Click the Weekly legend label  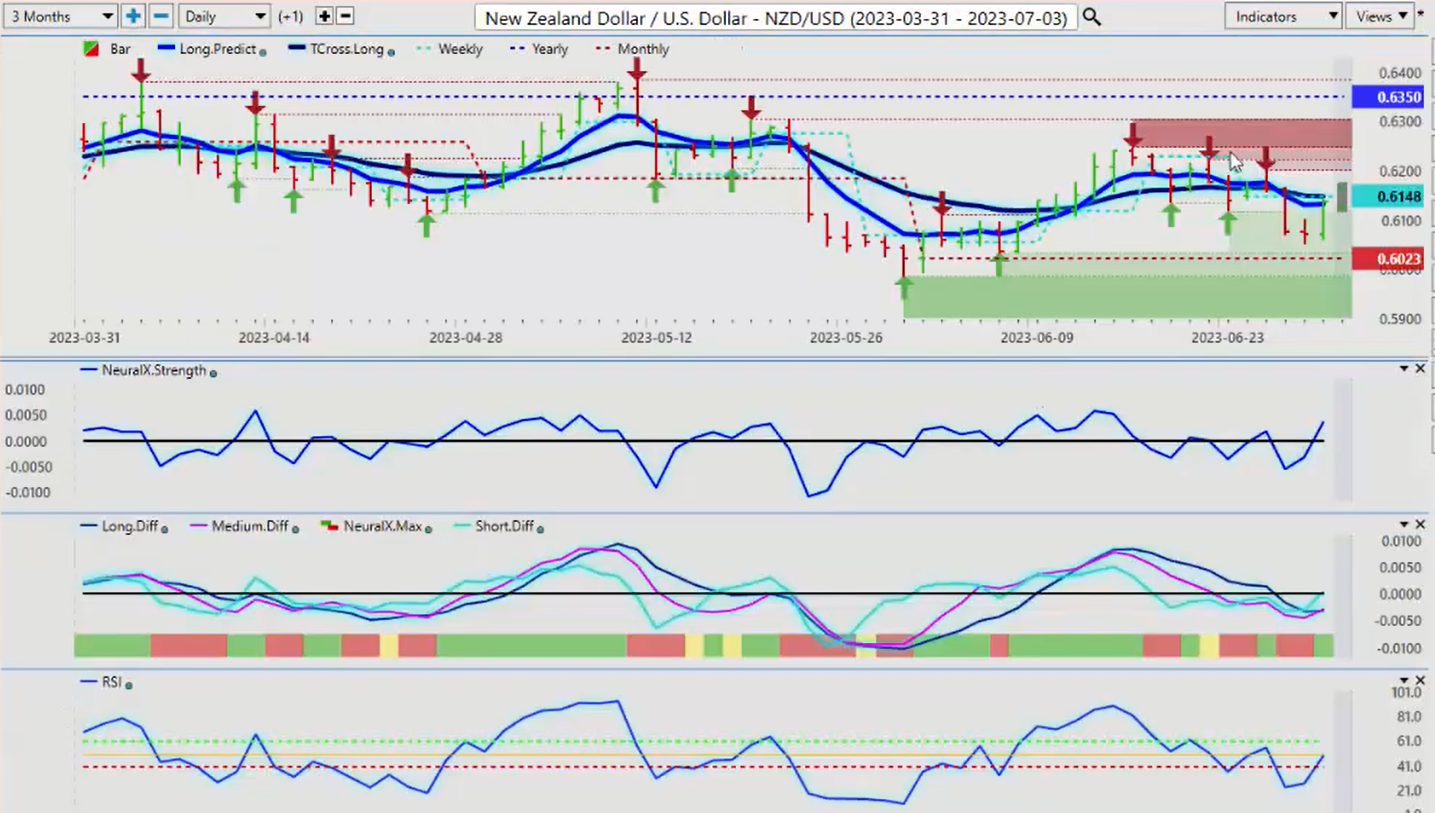click(x=463, y=49)
